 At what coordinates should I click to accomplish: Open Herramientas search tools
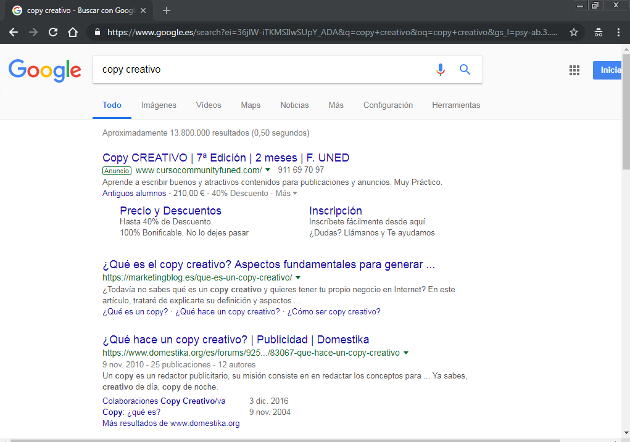[x=456, y=105]
